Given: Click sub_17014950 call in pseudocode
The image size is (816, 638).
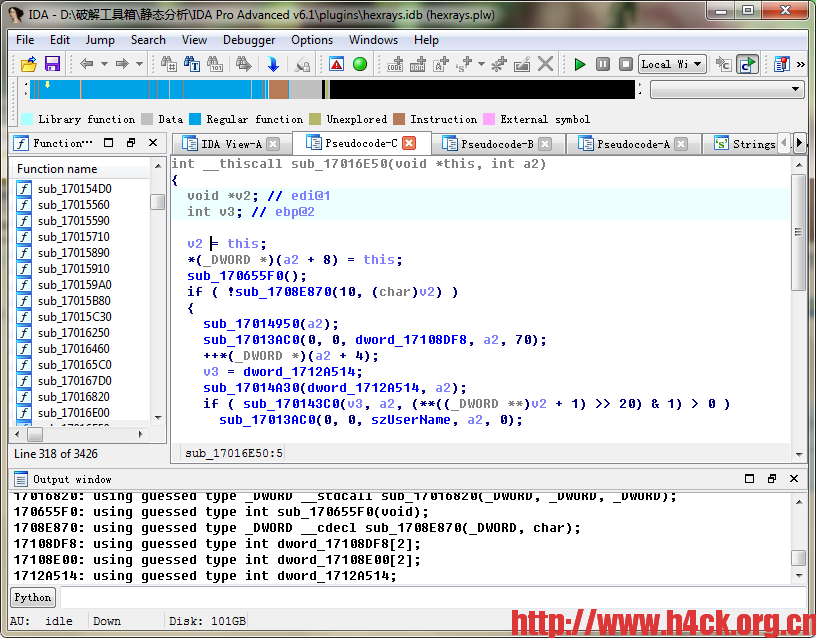Looking at the screenshot, I should 252,324.
